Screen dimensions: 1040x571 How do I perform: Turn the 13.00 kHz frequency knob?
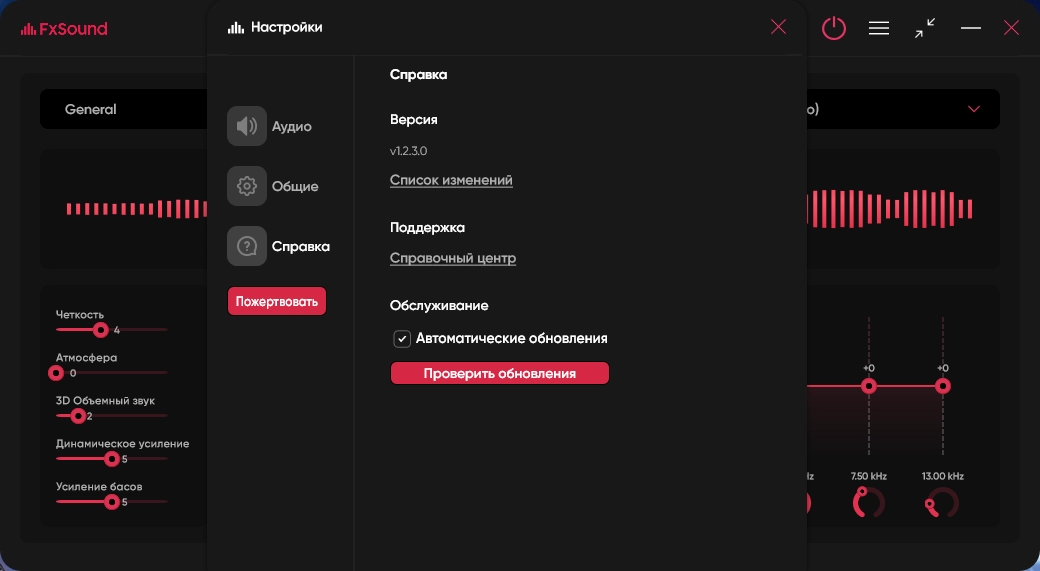[x=941, y=504]
